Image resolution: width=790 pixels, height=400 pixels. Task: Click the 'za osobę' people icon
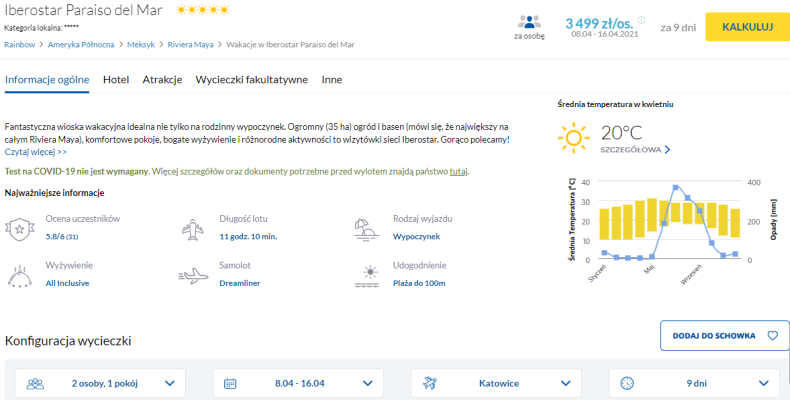[x=529, y=22]
